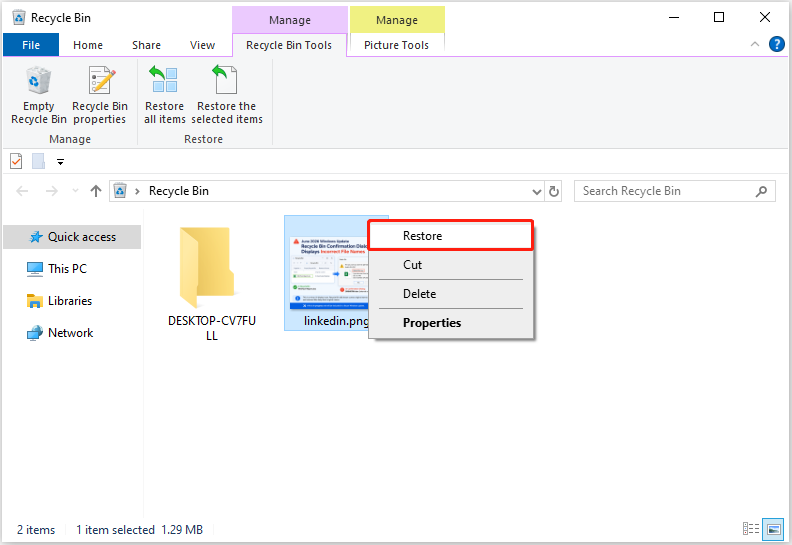Switch to Picture Tools tab

397,45
